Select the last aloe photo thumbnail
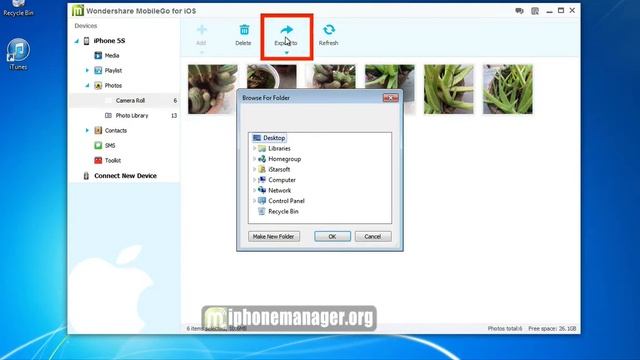Image resolution: width=640 pixels, height=360 pixels. click(508, 89)
